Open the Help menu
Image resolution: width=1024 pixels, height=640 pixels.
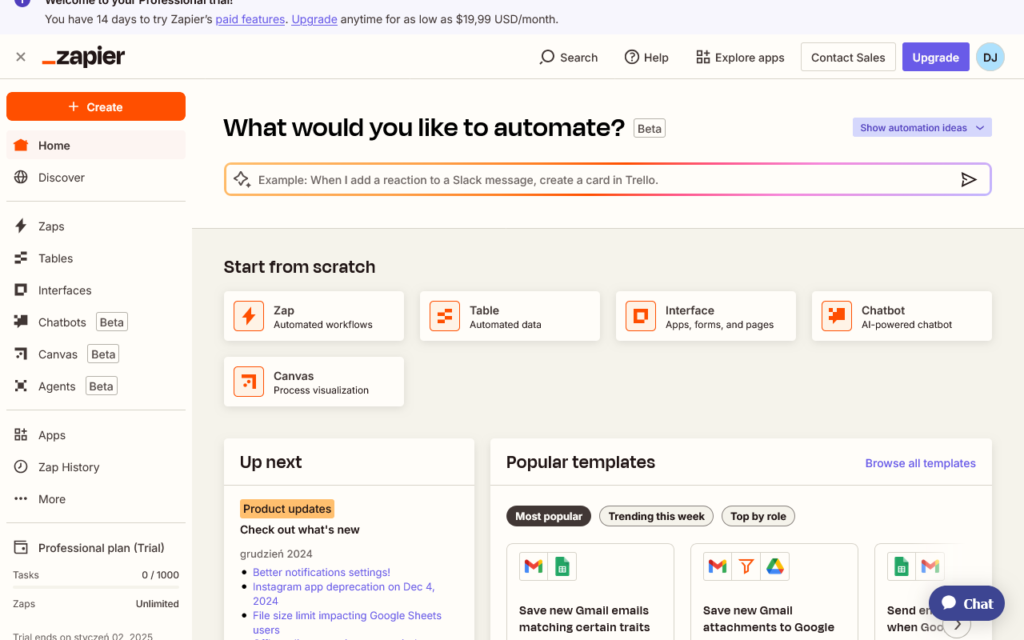coord(647,57)
